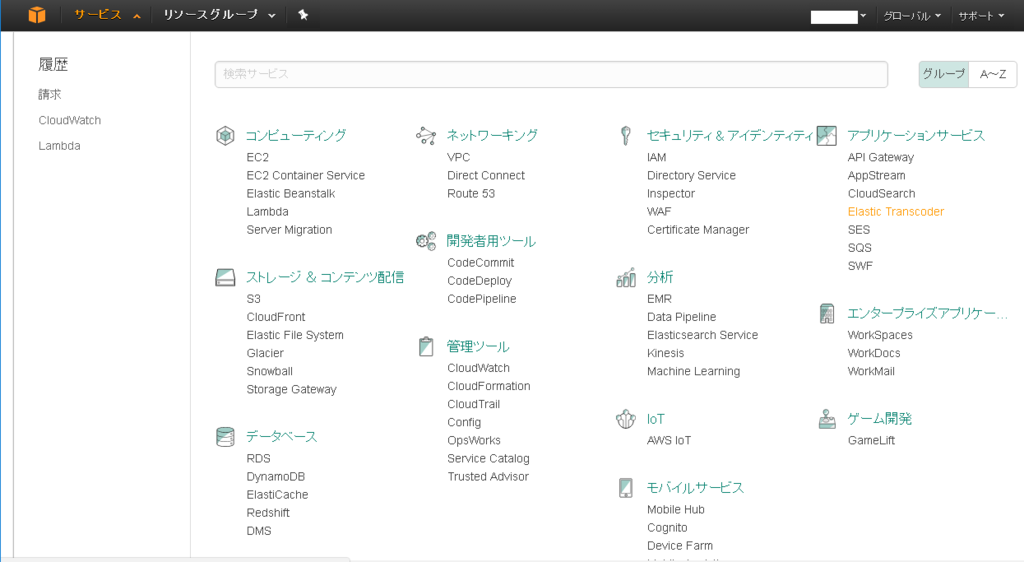Open Certificate Manager
The image size is (1024, 562).
[698, 230]
